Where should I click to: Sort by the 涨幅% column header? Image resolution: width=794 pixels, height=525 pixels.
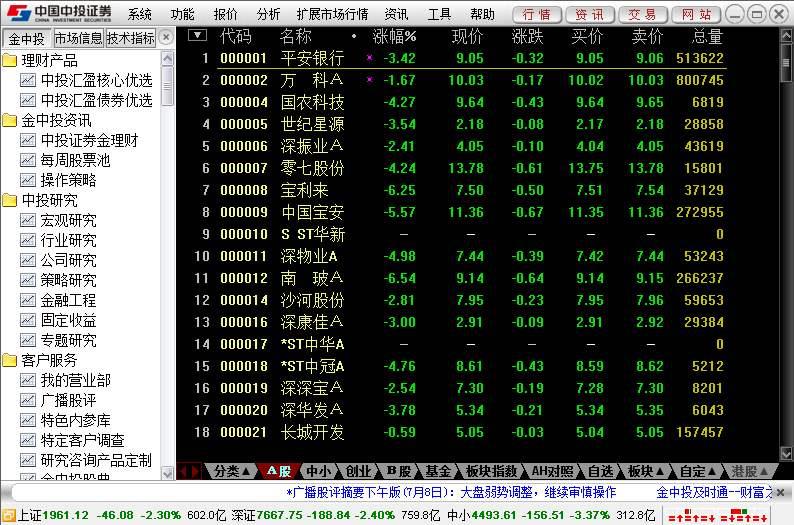394,36
